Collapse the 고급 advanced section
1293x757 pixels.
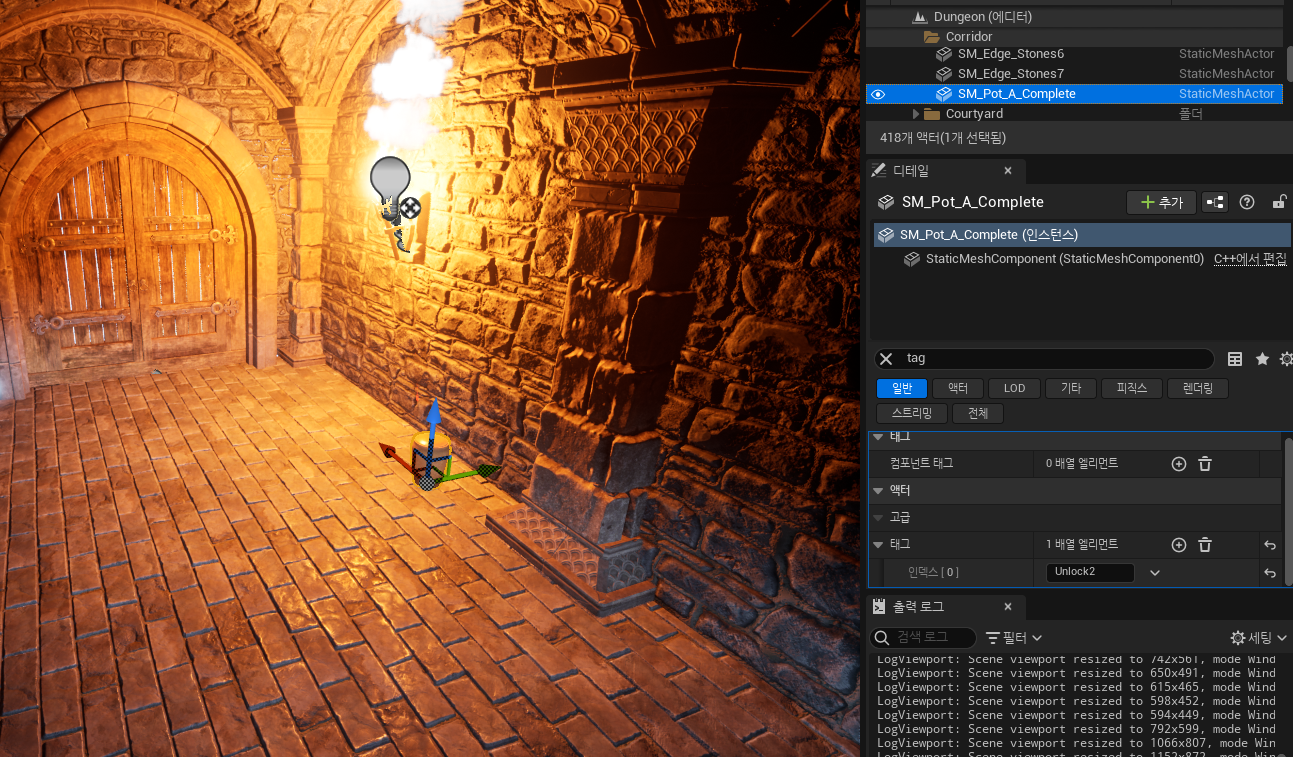coord(878,518)
